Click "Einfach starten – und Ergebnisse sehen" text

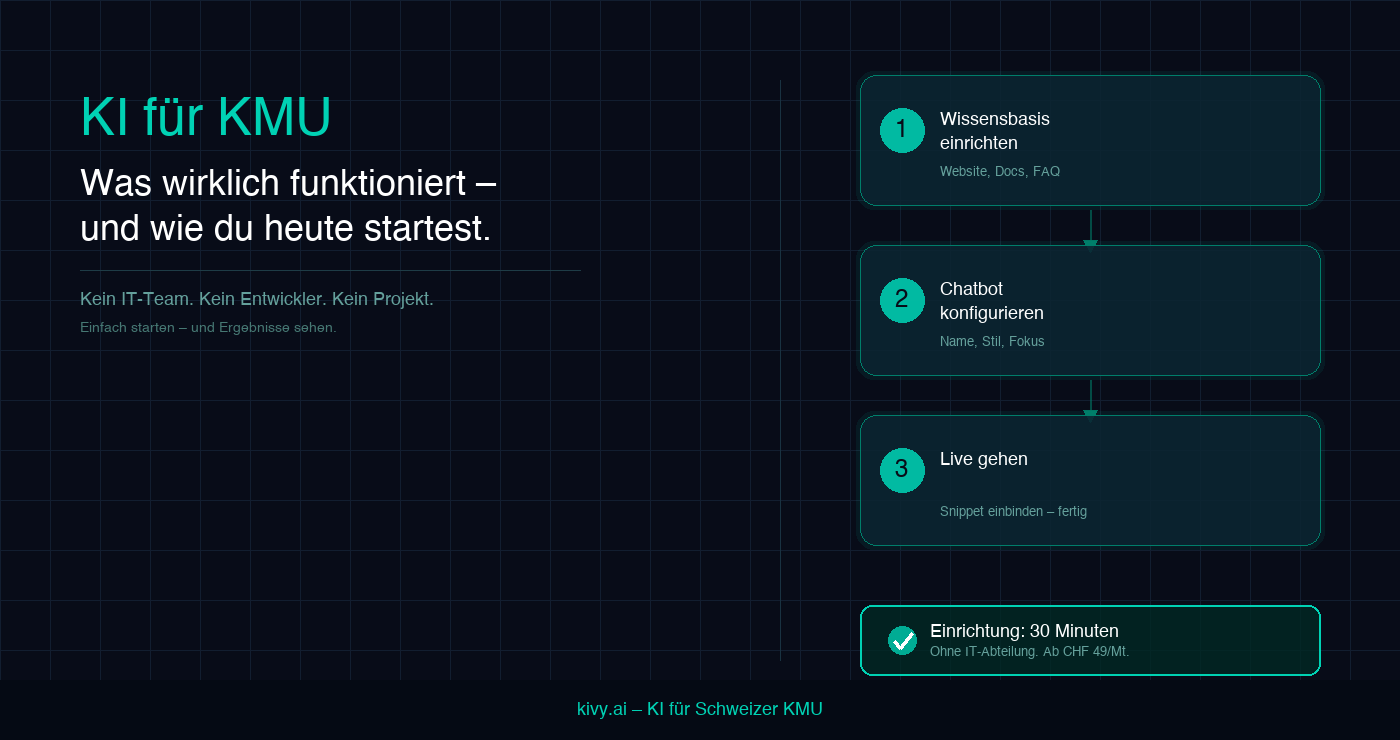[x=208, y=328]
